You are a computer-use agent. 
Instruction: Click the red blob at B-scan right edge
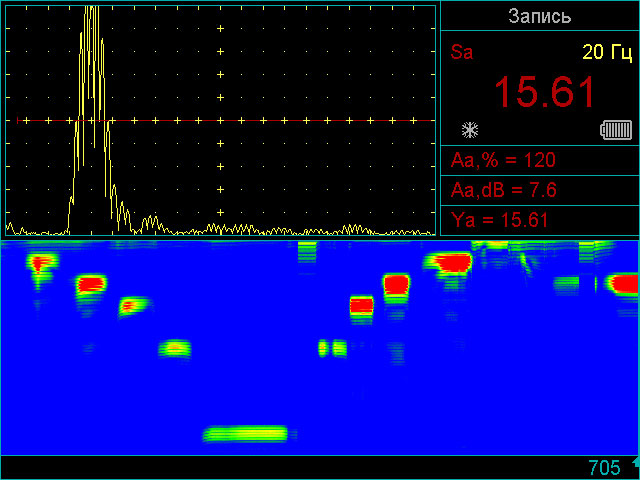tap(625, 284)
